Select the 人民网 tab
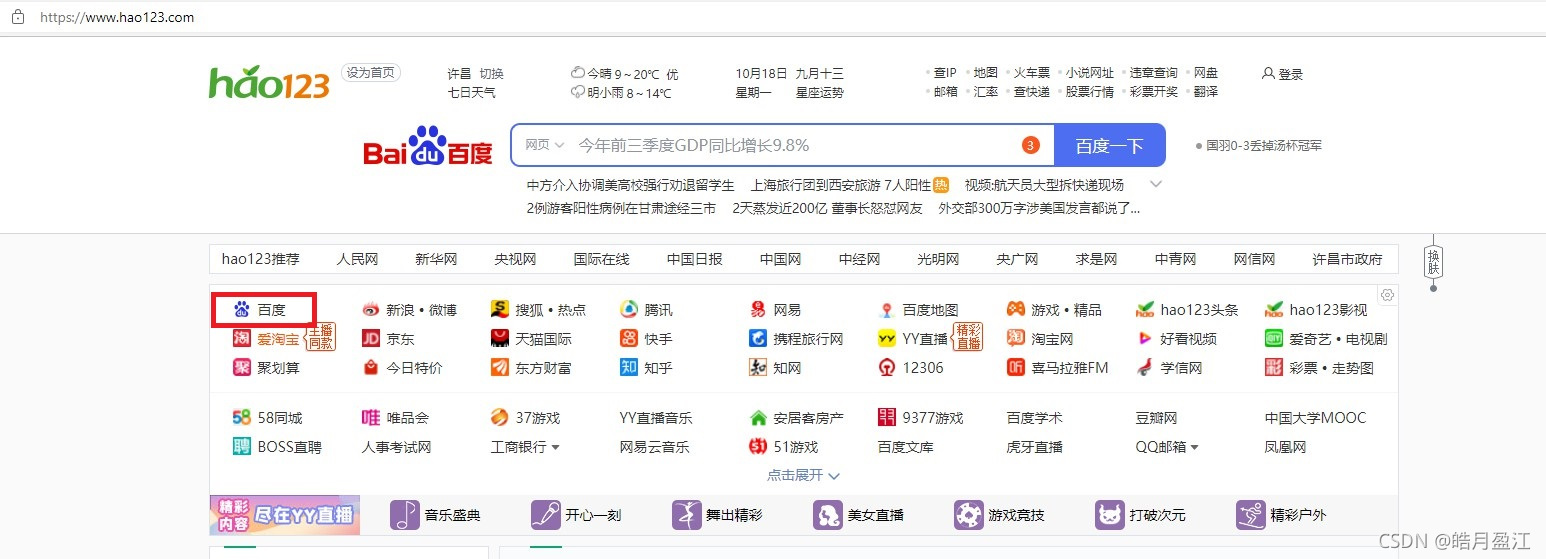Screen dimensions: 1546x559 pyautogui.click(x=357, y=259)
